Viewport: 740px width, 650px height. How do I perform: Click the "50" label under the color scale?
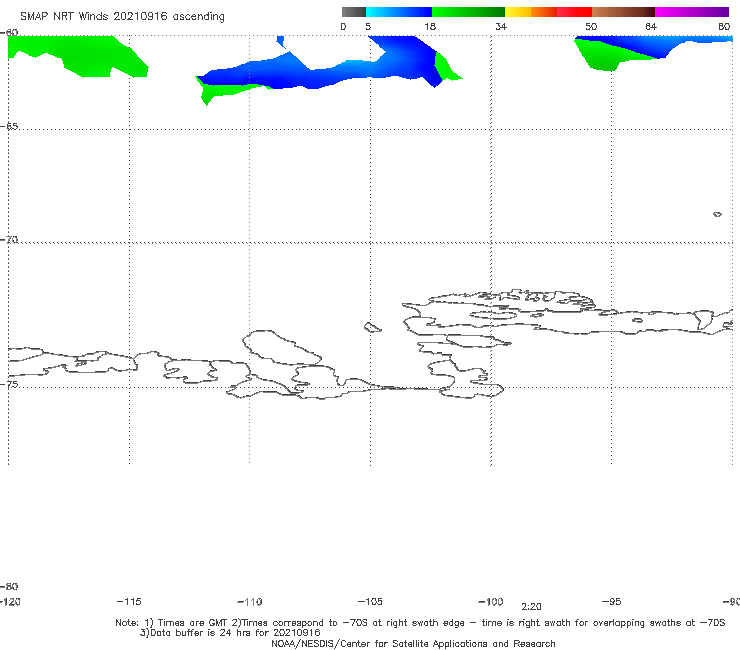point(591,26)
